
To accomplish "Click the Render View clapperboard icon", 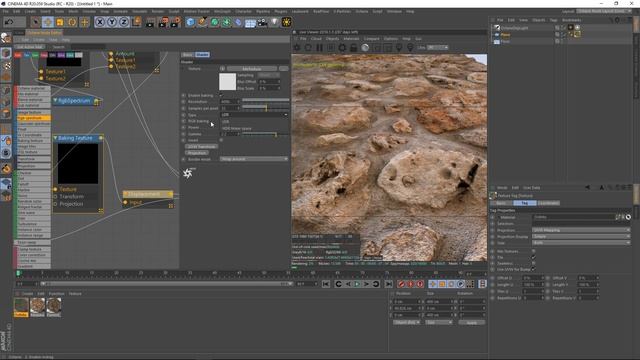I will (x=150, y=22).
